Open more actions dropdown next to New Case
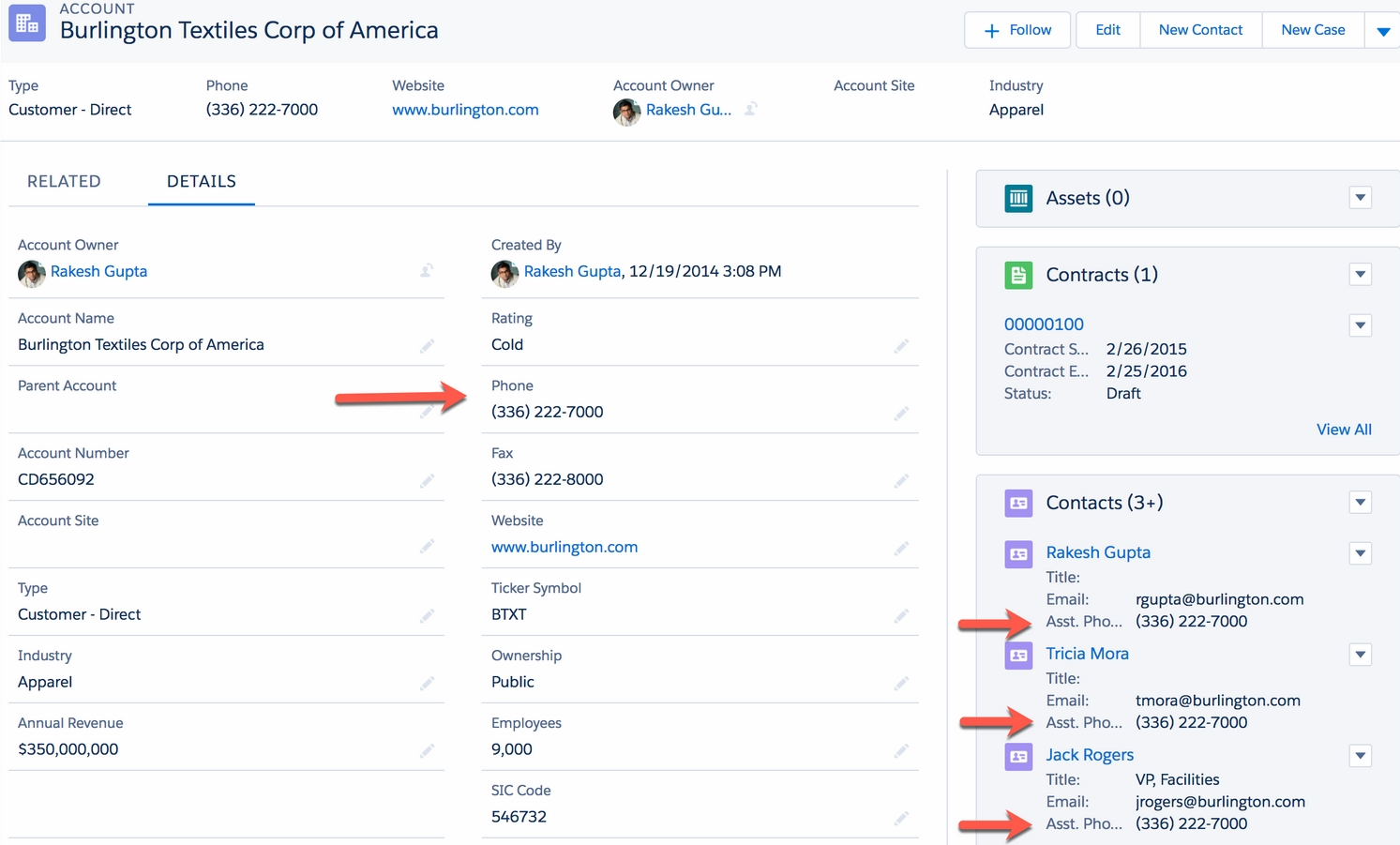1400x845 pixels. pos(1382,31)
